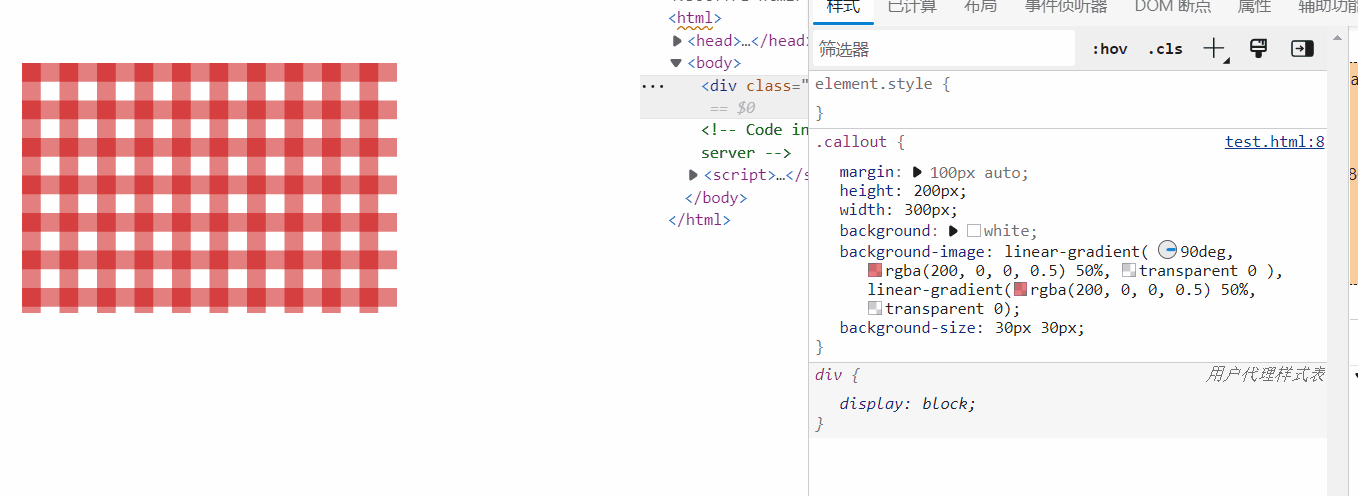Switch to the 布局 tab
The image size is (1358, 496).
[x=980, y=7]
